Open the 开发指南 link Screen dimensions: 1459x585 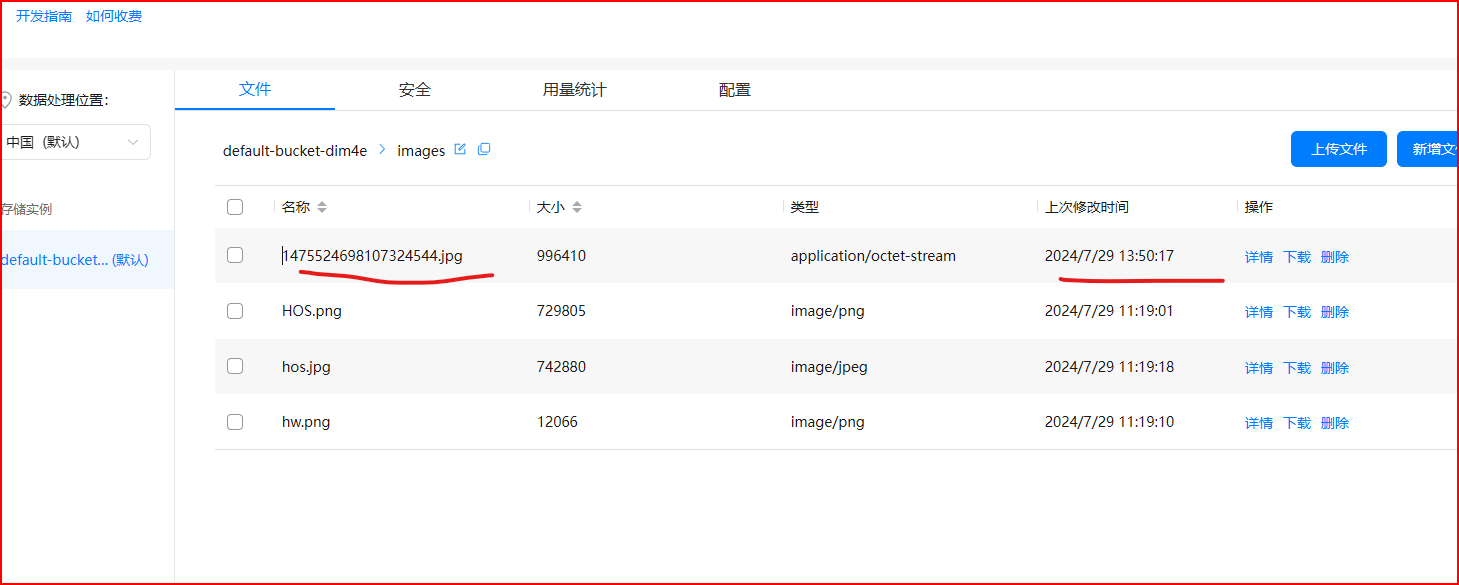coord(44,16)
